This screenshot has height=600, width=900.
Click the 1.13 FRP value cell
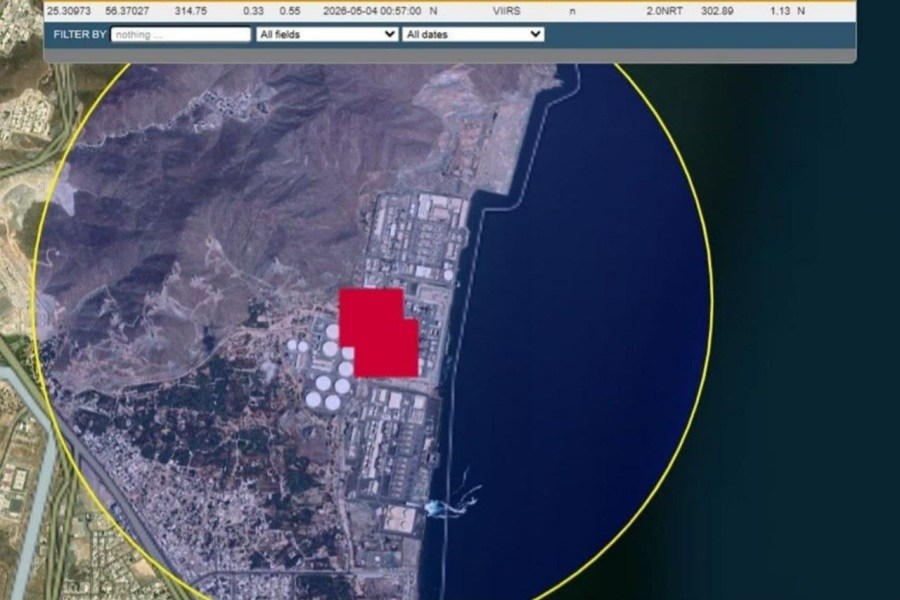pyautogui.click(x=780, y=11)
